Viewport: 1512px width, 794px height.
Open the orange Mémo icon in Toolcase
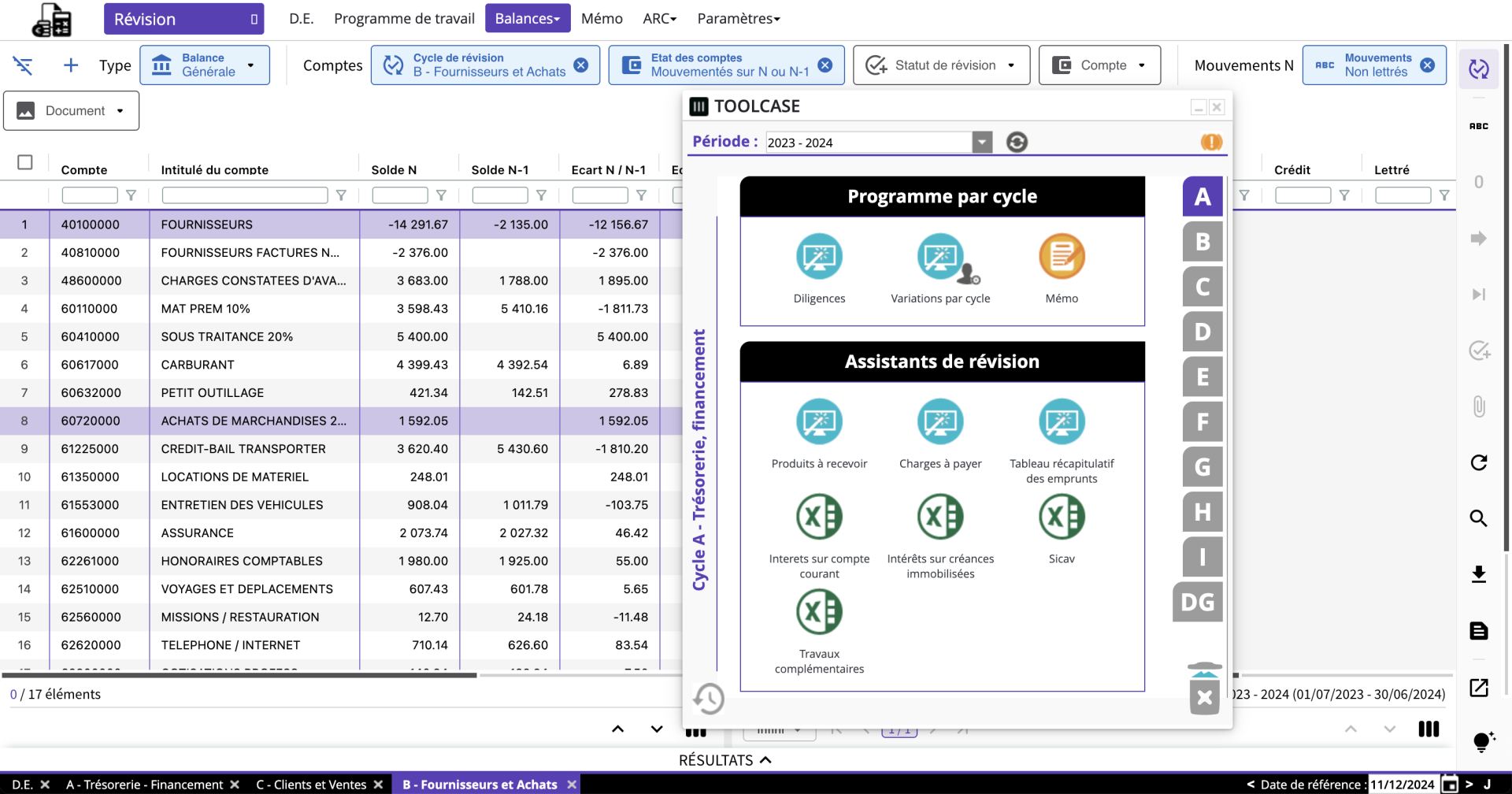coord(1061,257)
